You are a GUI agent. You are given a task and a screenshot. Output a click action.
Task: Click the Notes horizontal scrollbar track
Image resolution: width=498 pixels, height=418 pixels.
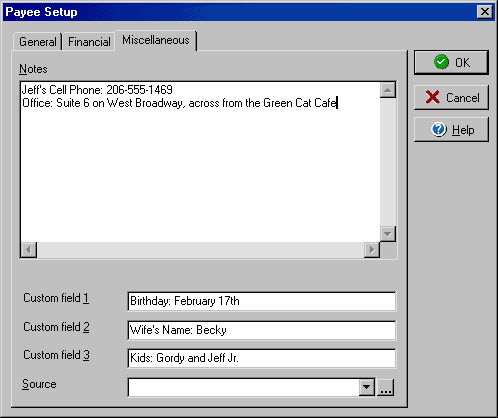200,250
